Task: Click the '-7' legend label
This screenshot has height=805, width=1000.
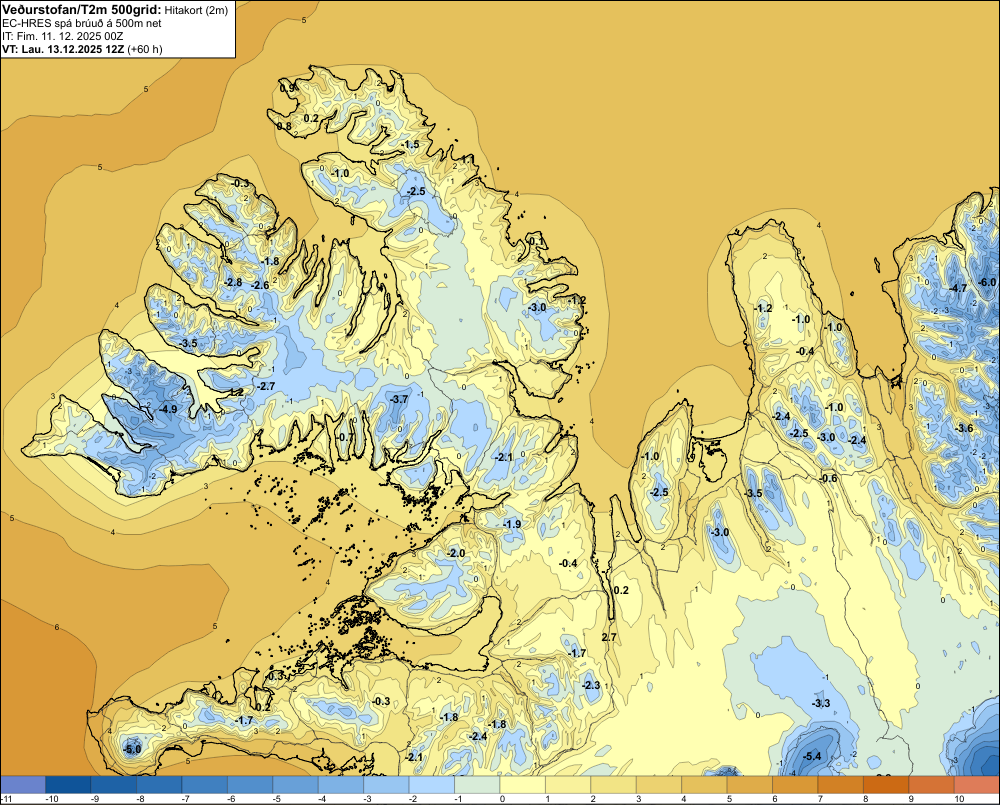Action: coord(185,799)
